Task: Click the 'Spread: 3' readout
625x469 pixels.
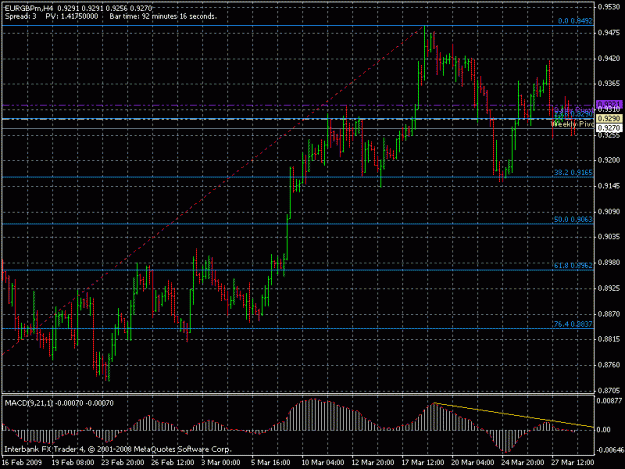Action: [x=21, y=16]
